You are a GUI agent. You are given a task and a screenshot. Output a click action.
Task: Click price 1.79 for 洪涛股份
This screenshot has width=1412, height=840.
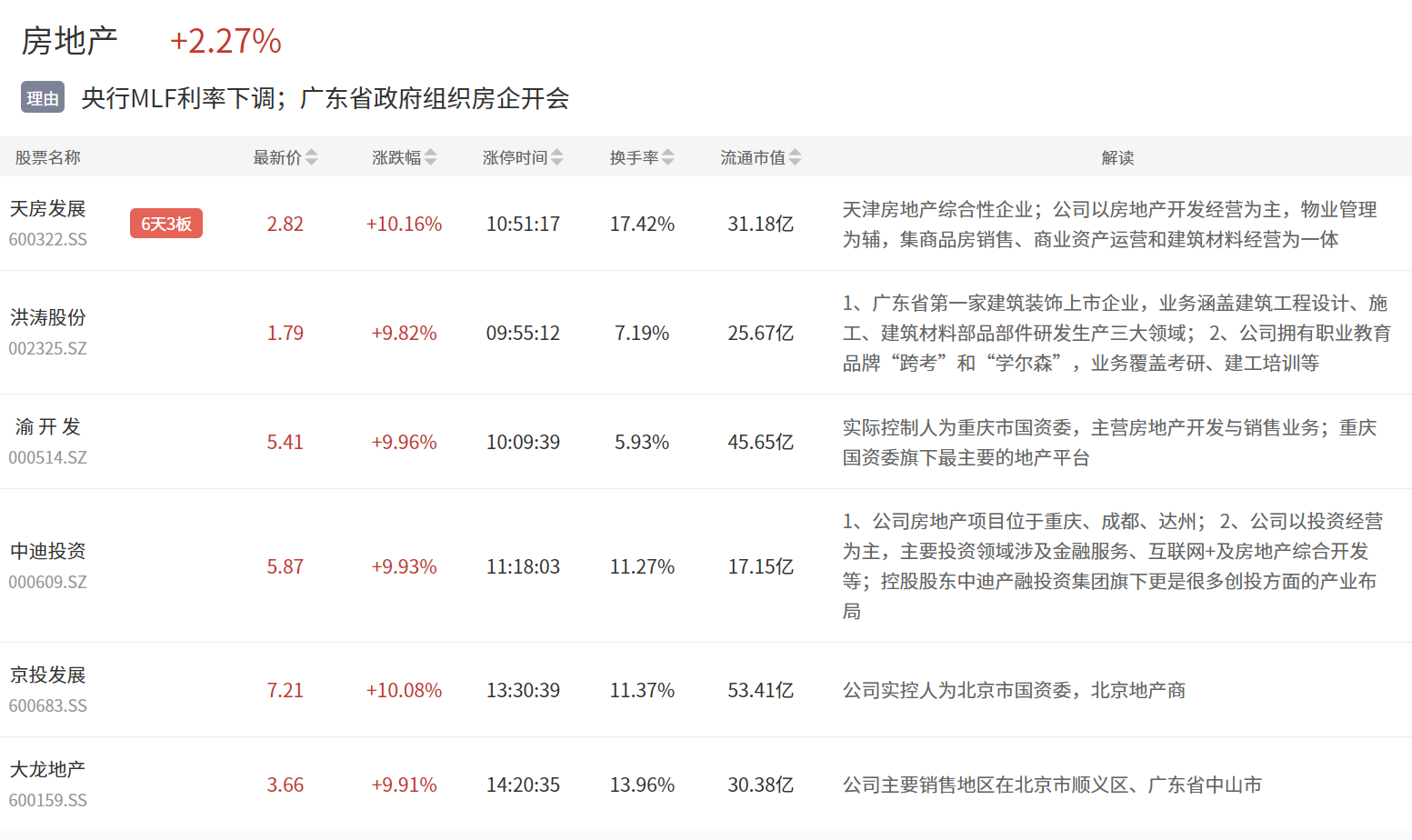[285, 333]
